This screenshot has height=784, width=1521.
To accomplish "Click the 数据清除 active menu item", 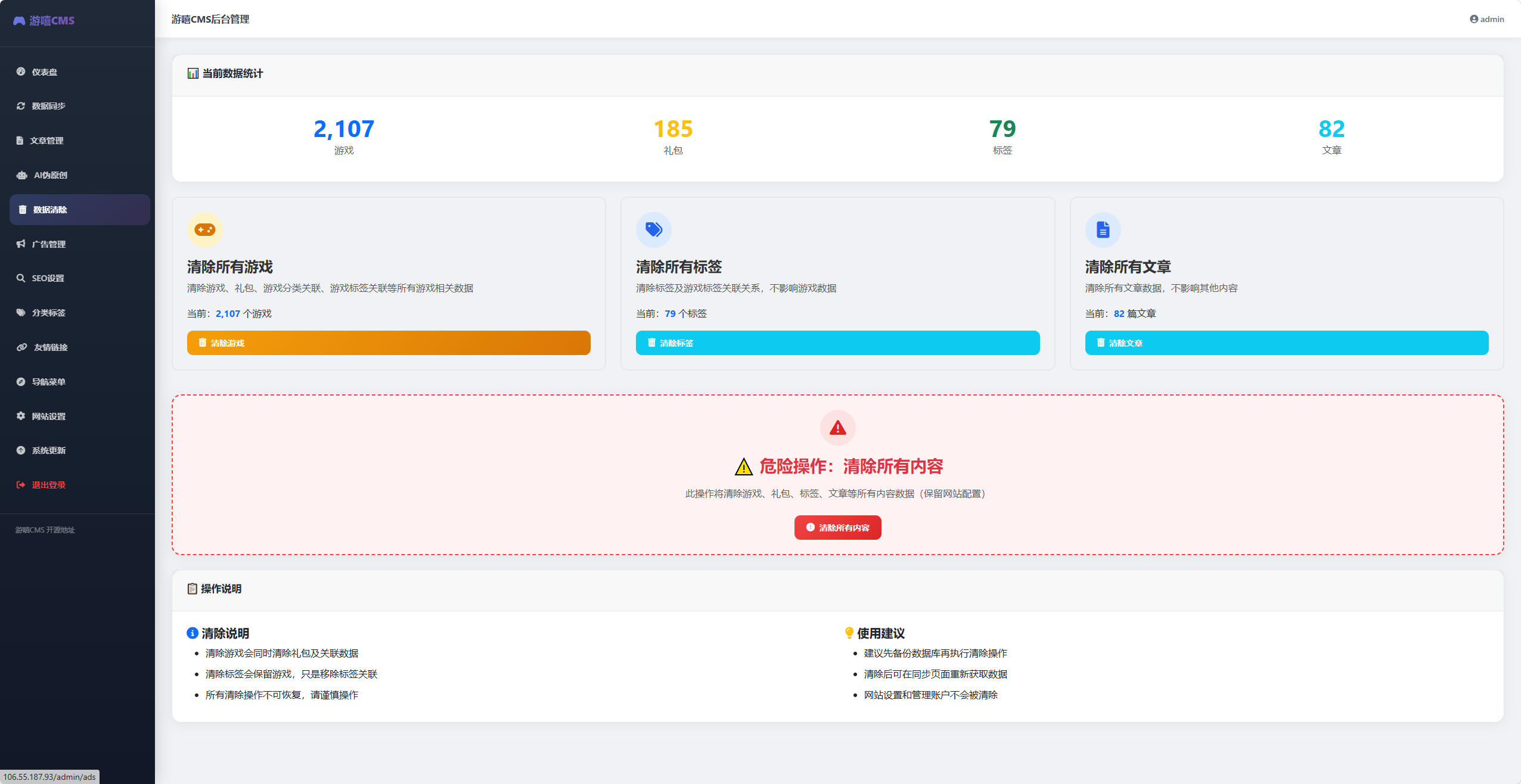I will tap(80, 210).
